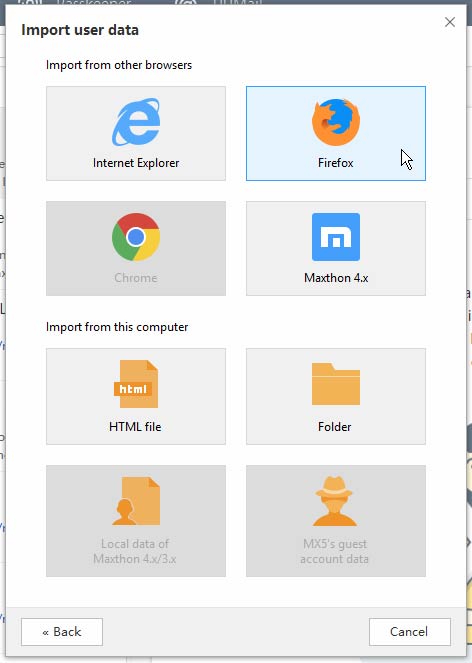This screenshot has width=472, height=663.
Task: Select Local data of Maxthon 4.x/3.x
Action: point(136,521)
